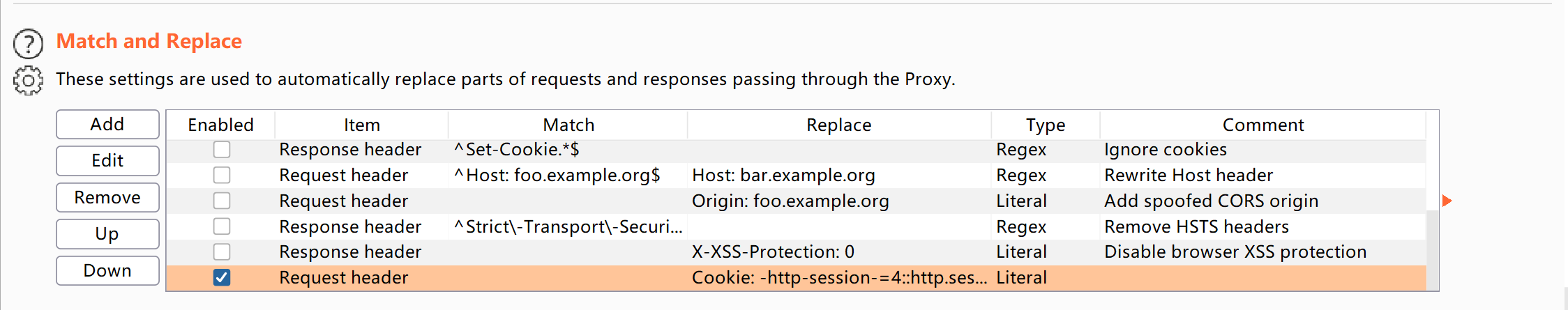Click the settings gear icon
1568x310 pixels.
point(28,81)
